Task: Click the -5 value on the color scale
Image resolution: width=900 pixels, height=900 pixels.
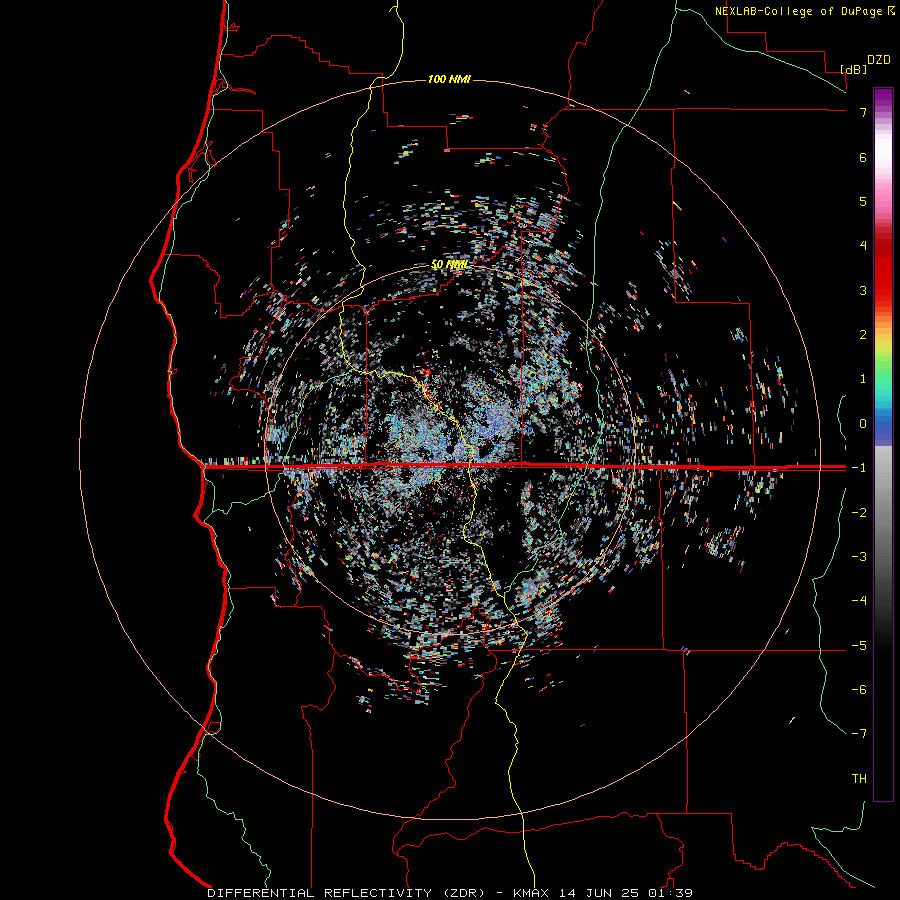Action: [x=859, y=646]
